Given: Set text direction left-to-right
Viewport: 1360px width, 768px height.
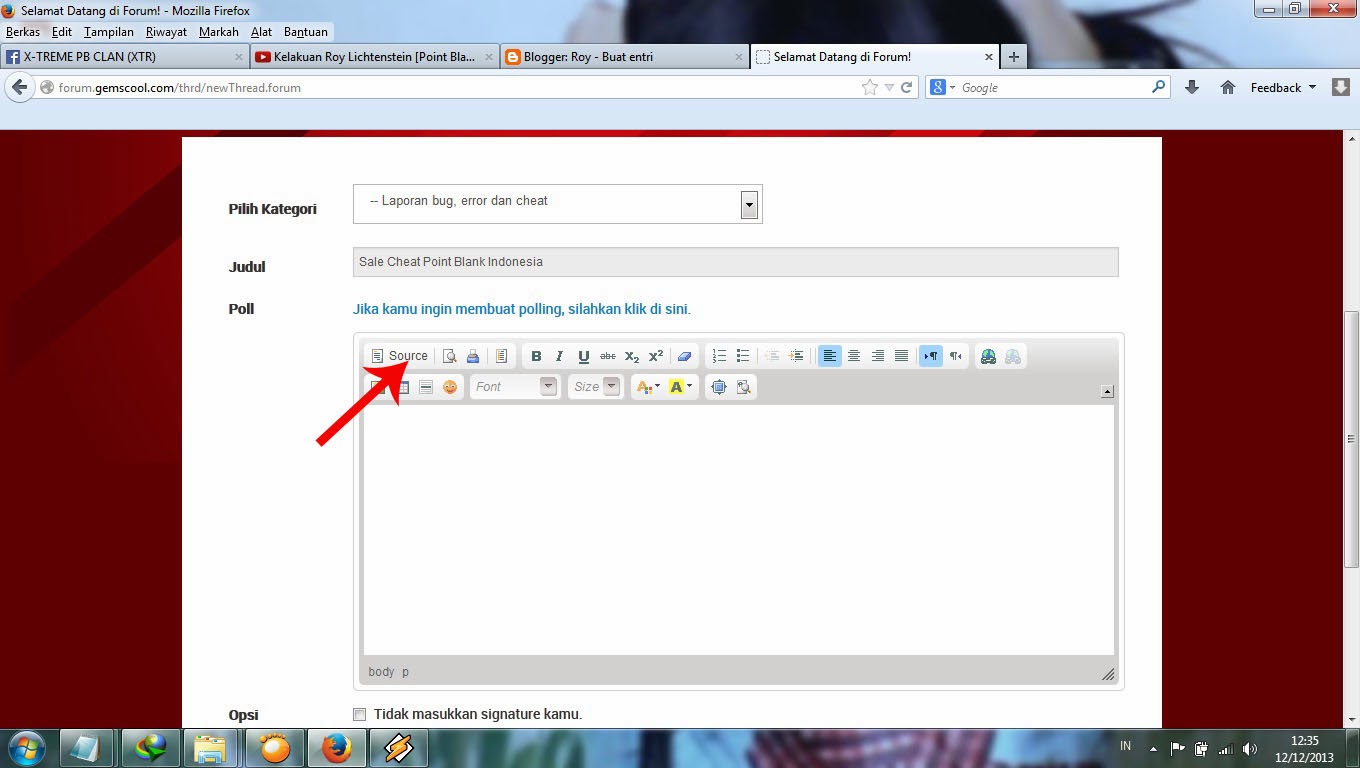Looking at the screenshot, I should 931,356.
